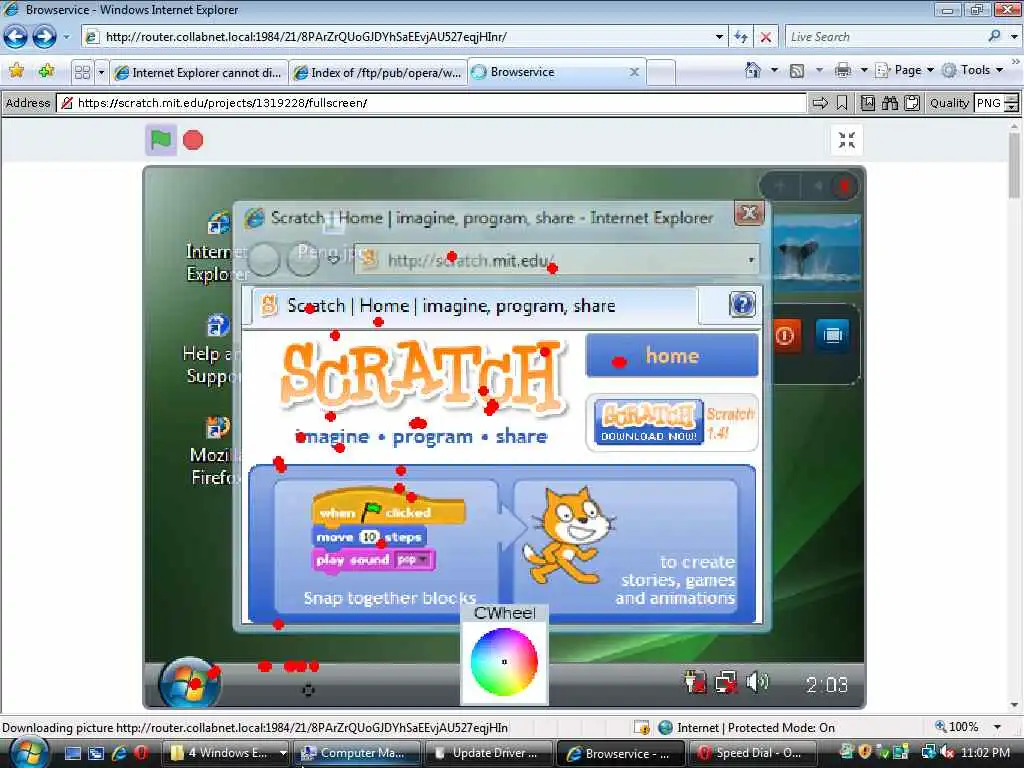Open the Quick Tabs grid icon
1024x768 pixels.
click(82, 72)
